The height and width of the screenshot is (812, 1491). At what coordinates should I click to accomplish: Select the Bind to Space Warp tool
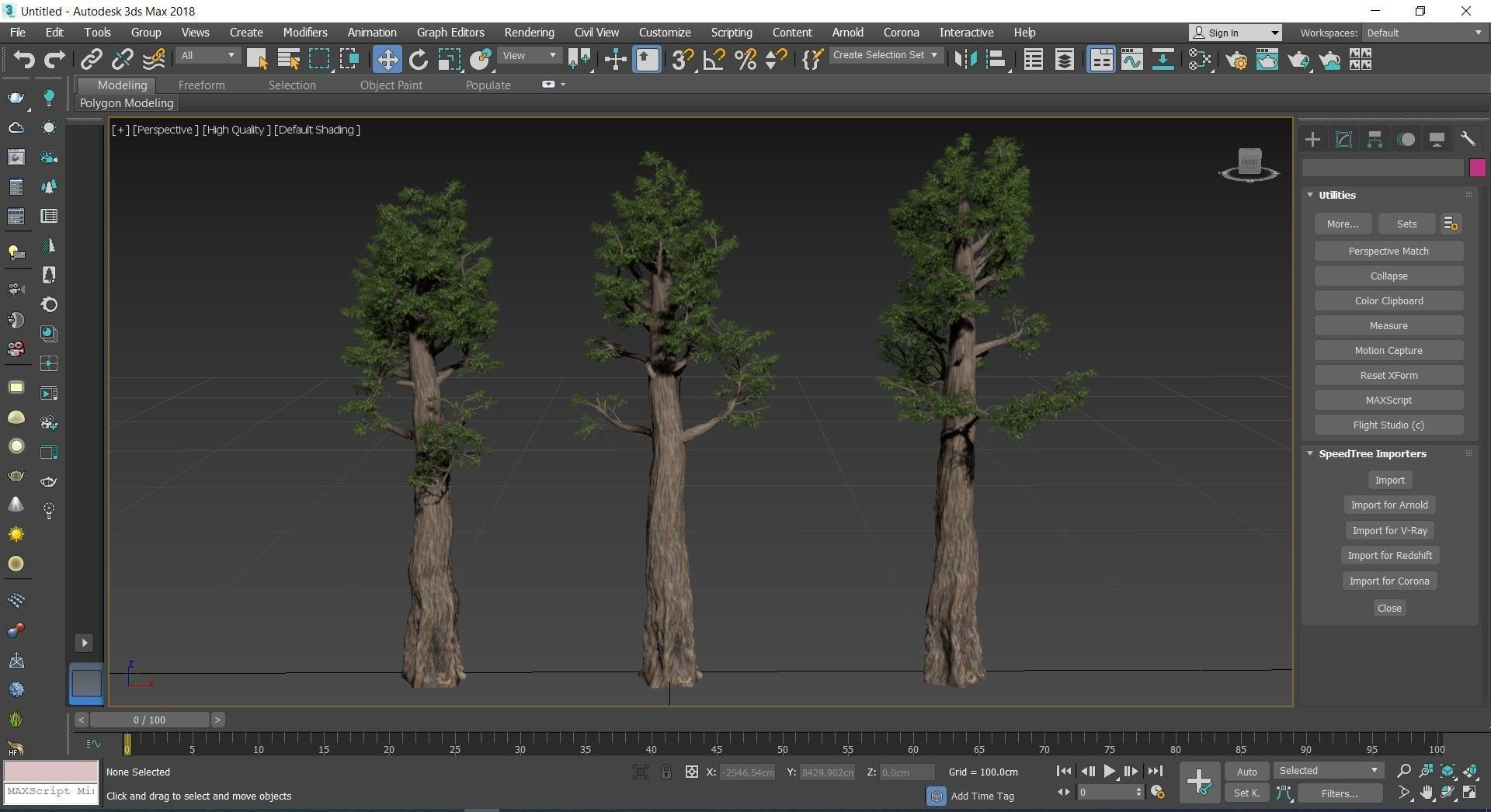coord(154,59)
